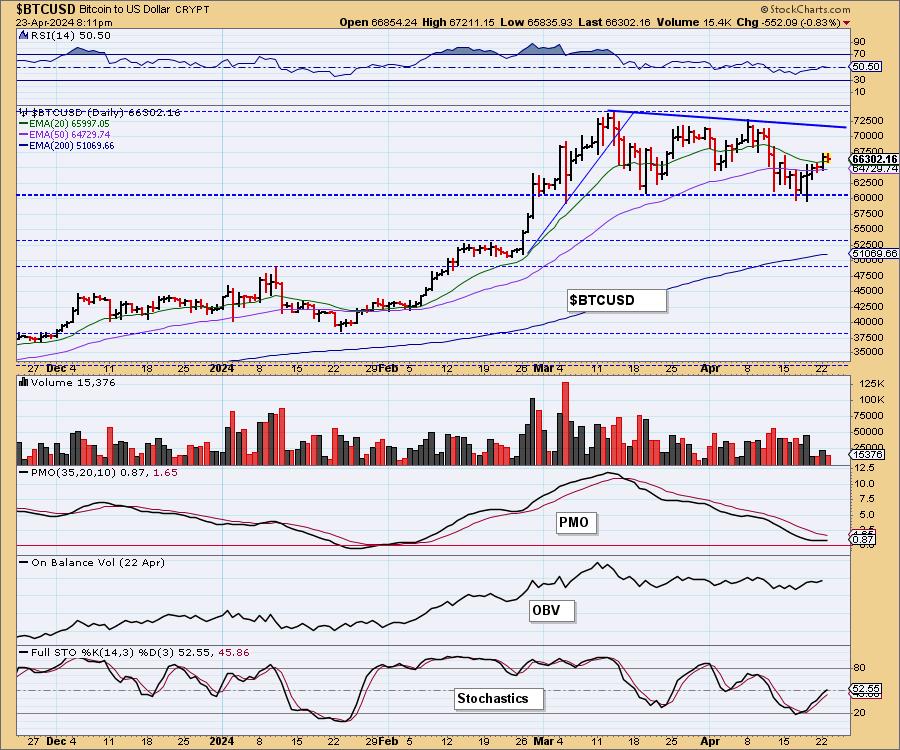Click the Mar month label under price chart

[x=542, y=368]
